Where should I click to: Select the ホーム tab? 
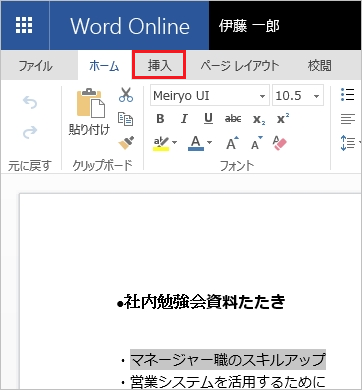[x=104, y=66]
